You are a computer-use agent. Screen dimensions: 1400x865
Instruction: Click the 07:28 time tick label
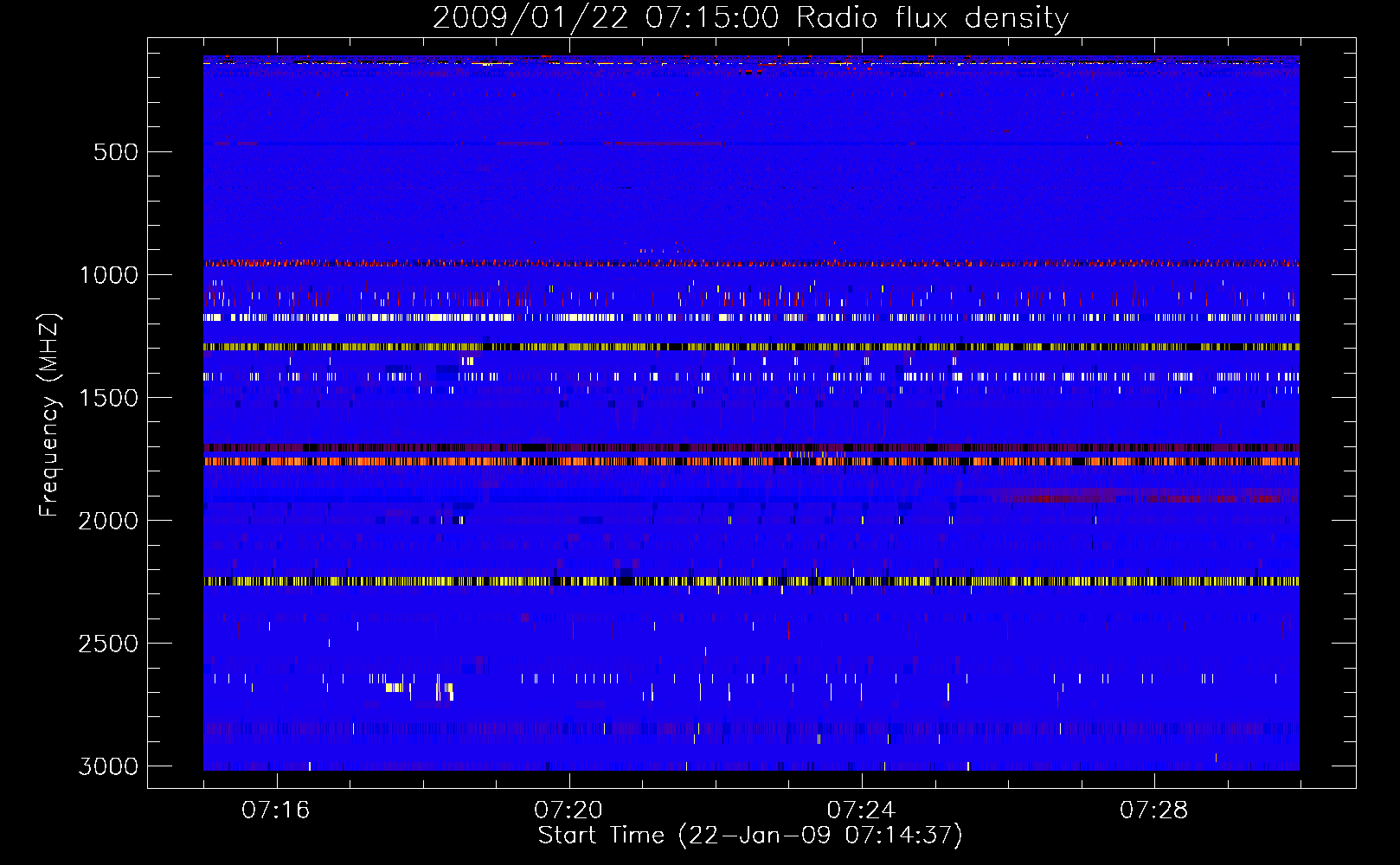coord(1153,811)
